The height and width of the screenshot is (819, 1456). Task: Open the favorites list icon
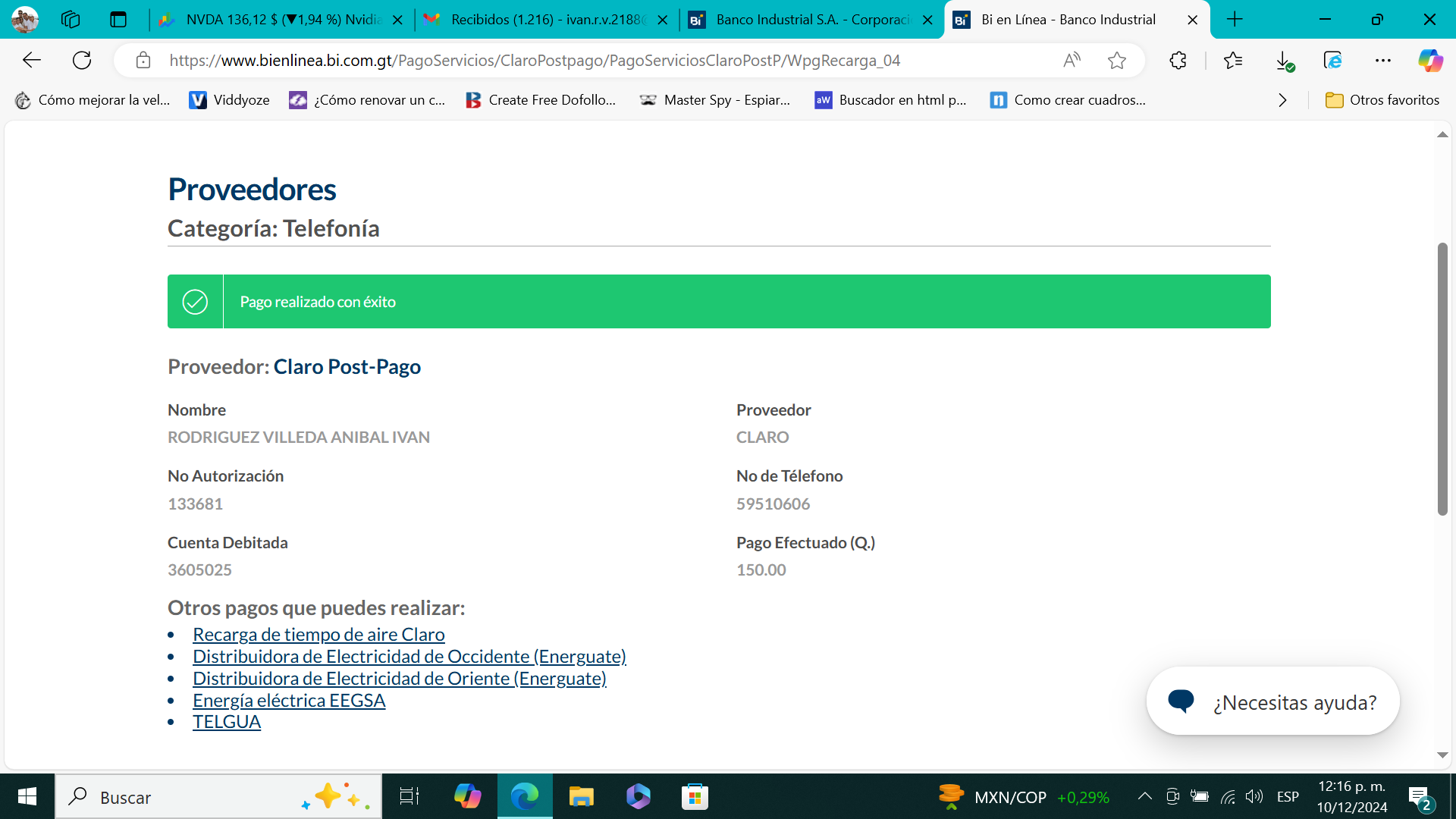click(x=1233, y=61)
